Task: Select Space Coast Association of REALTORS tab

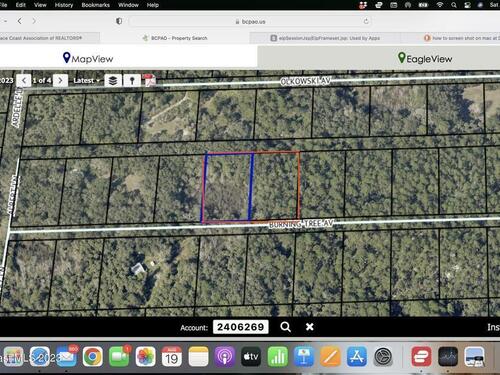Action: point(50,38)
